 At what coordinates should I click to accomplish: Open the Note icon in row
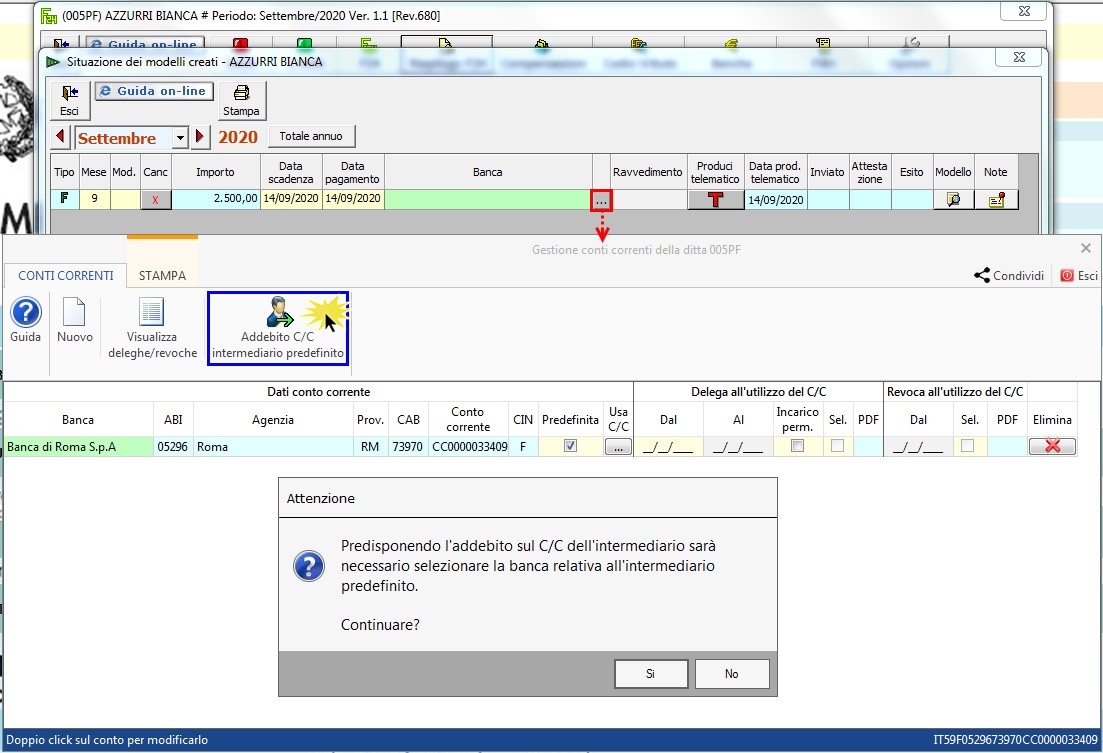pos(996,199)
